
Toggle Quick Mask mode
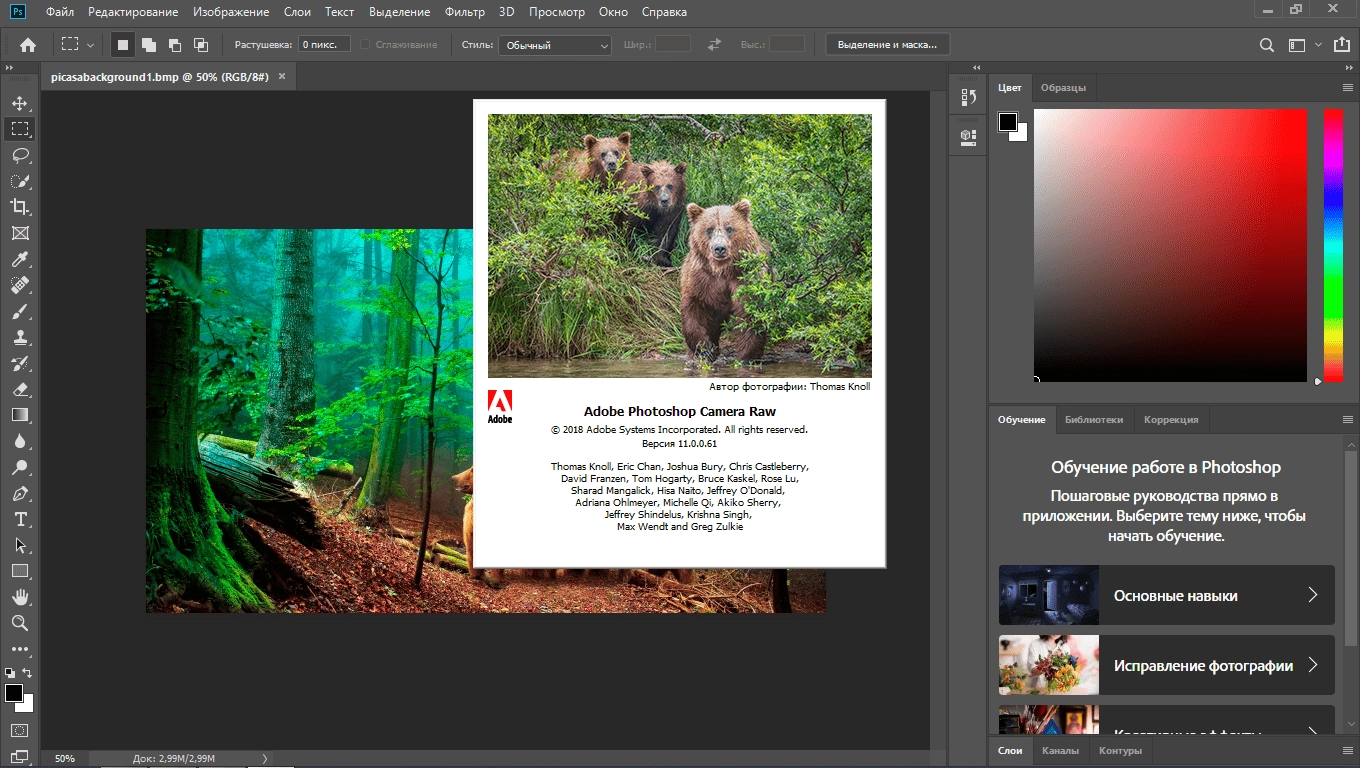tap(19, 731)
